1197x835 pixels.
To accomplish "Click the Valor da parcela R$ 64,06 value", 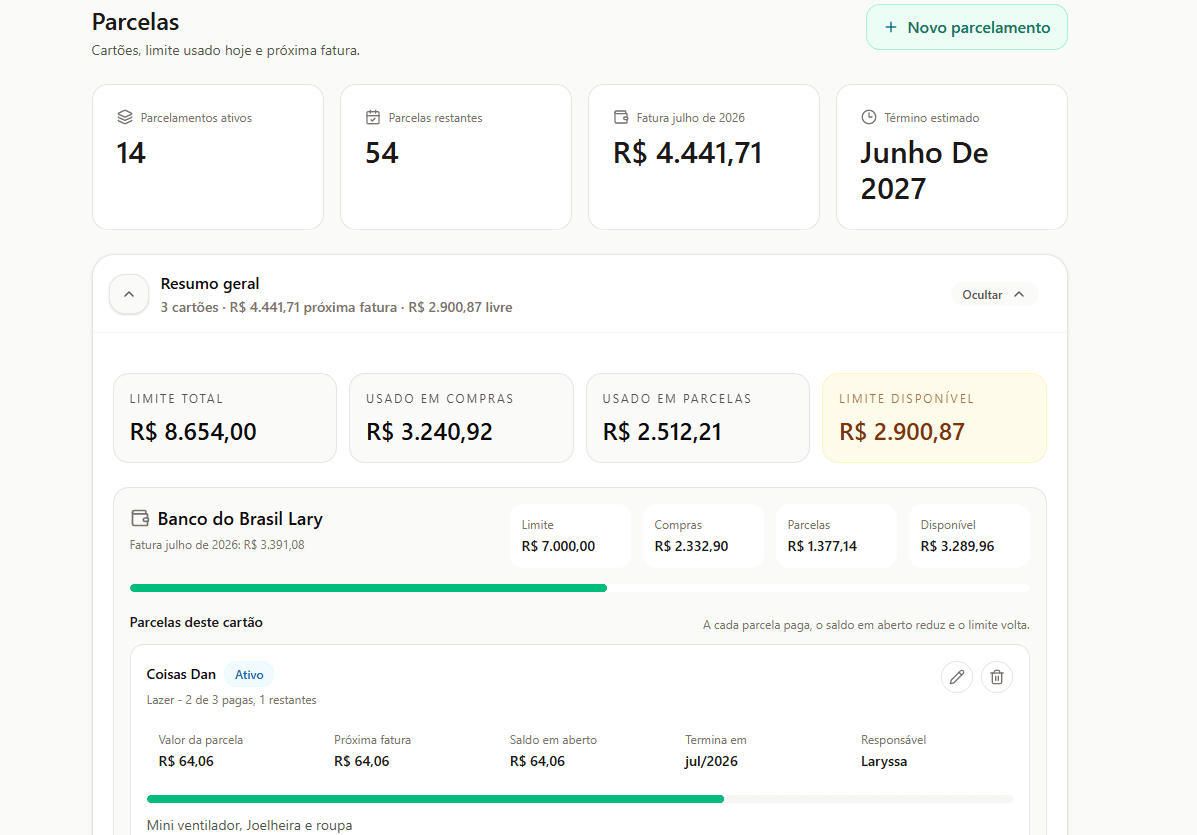I will point(186,762).
